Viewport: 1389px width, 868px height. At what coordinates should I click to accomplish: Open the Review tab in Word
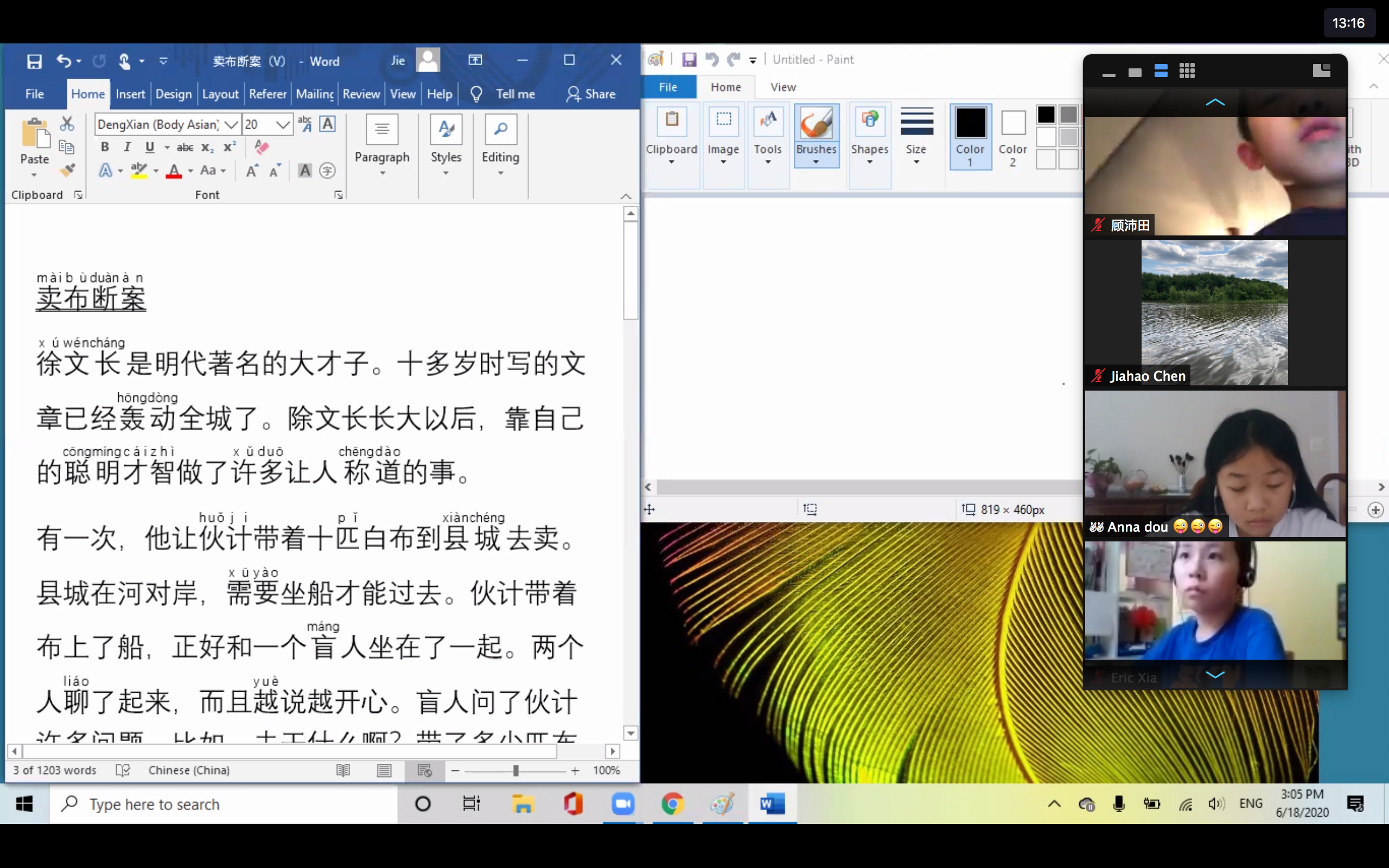tap(361, 93)
